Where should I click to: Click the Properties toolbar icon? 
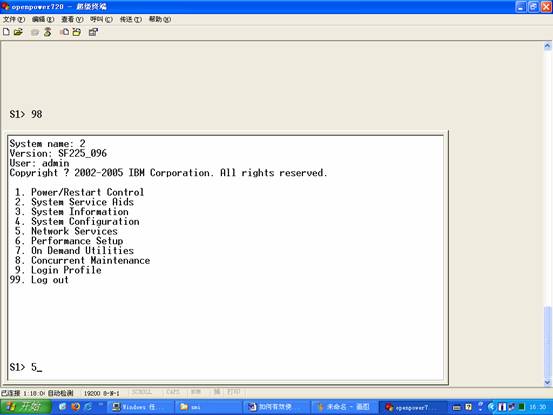pos(93,32)
